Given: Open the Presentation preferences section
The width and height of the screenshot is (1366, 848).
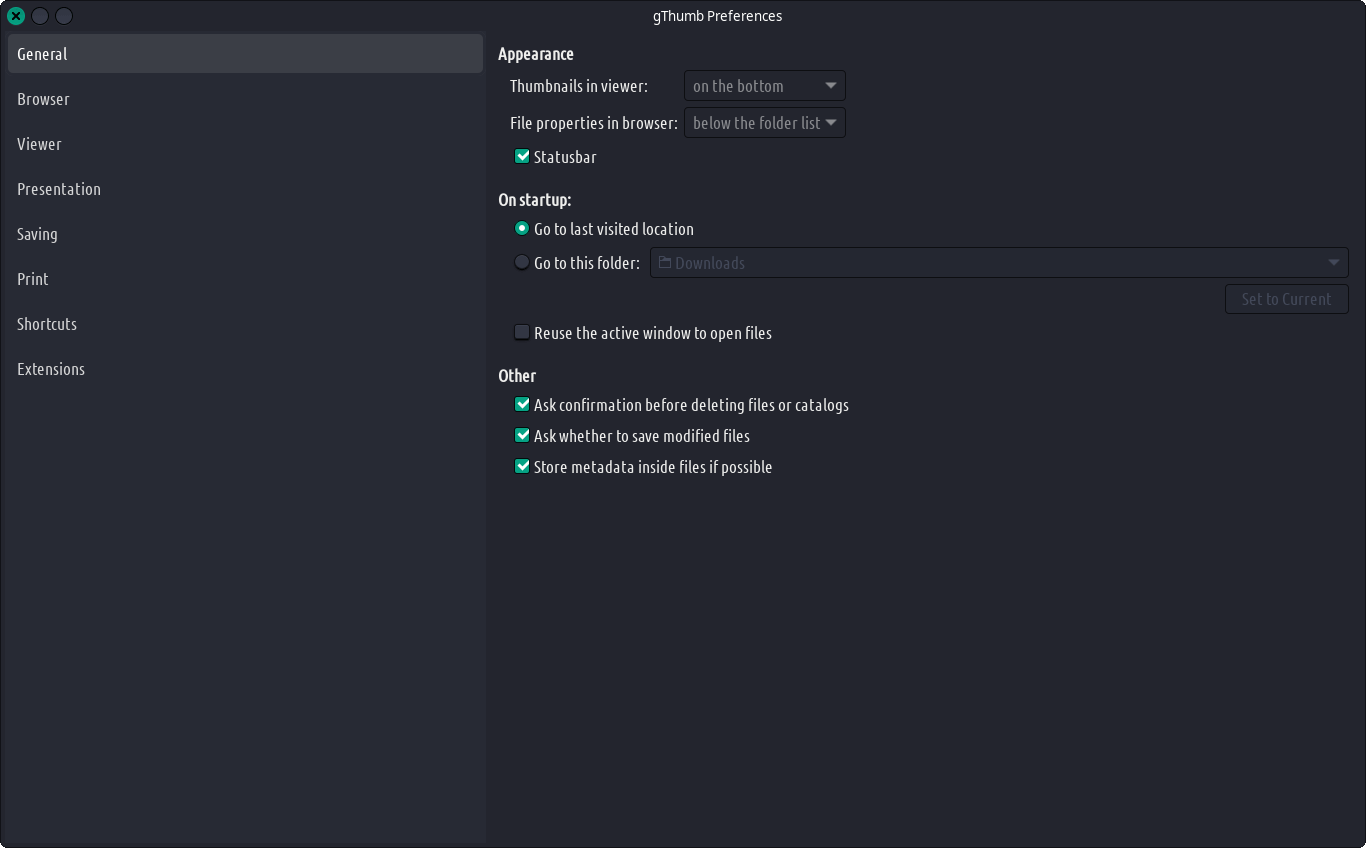Looking at the screenshot, I should 245,189.
